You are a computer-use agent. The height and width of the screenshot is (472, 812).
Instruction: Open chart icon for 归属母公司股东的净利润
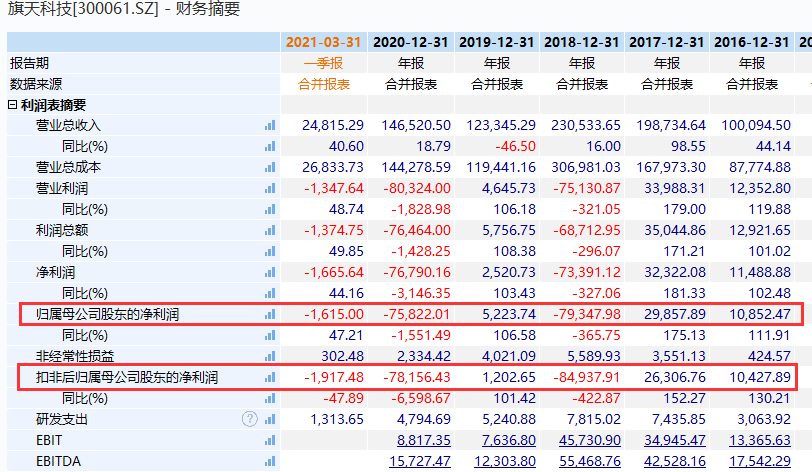point(269,314)
